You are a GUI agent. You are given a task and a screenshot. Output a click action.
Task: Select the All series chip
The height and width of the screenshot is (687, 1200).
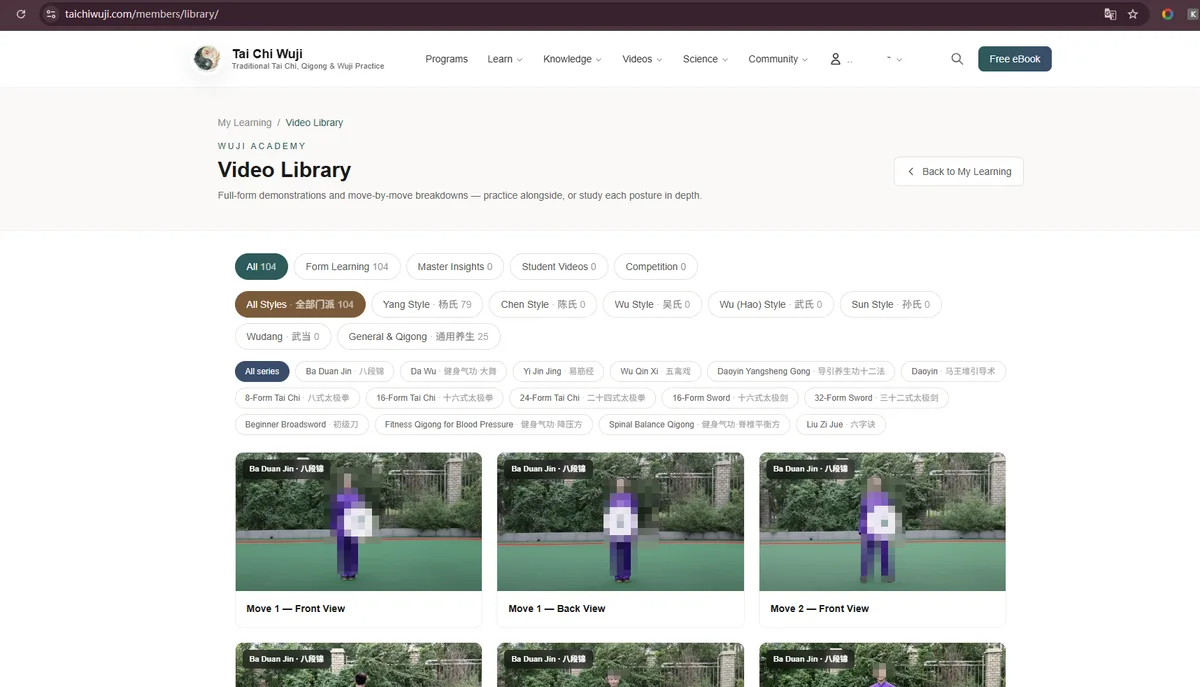262,371
